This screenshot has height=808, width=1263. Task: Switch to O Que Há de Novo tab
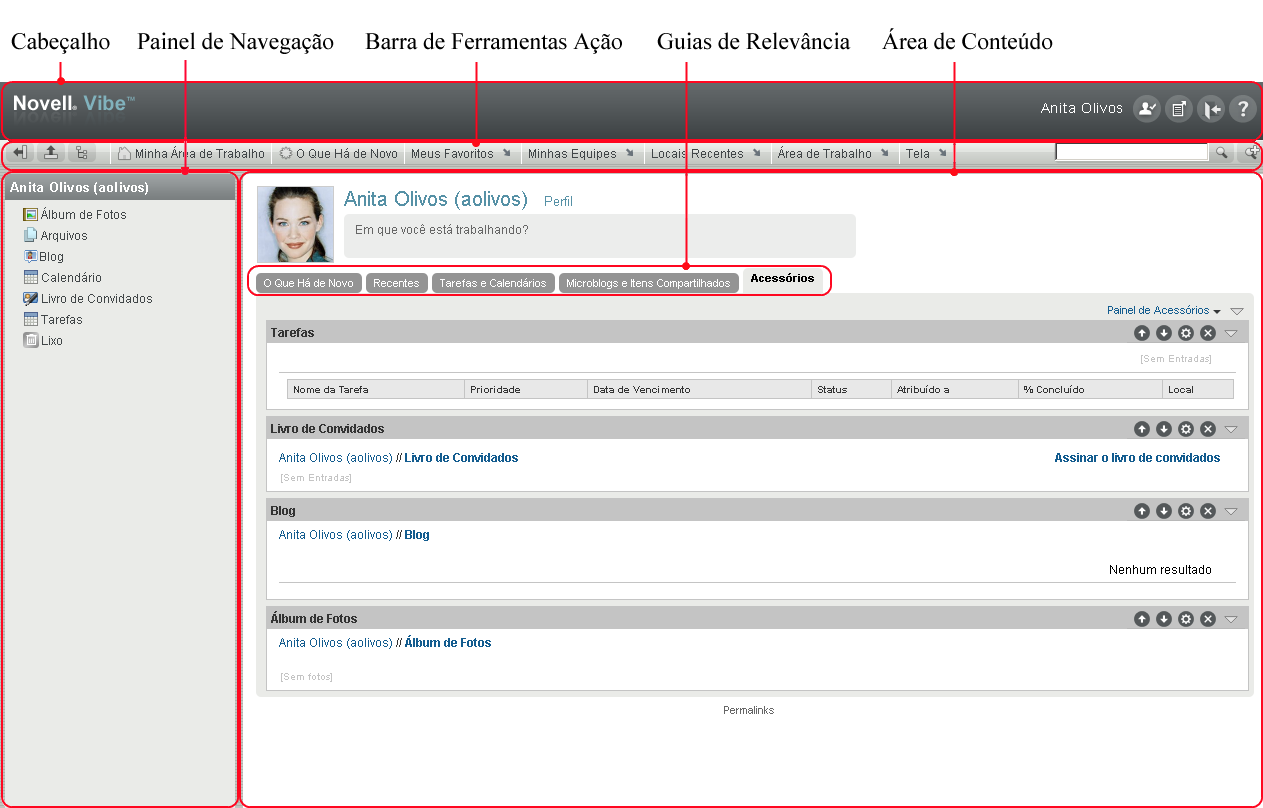point(309,283)
